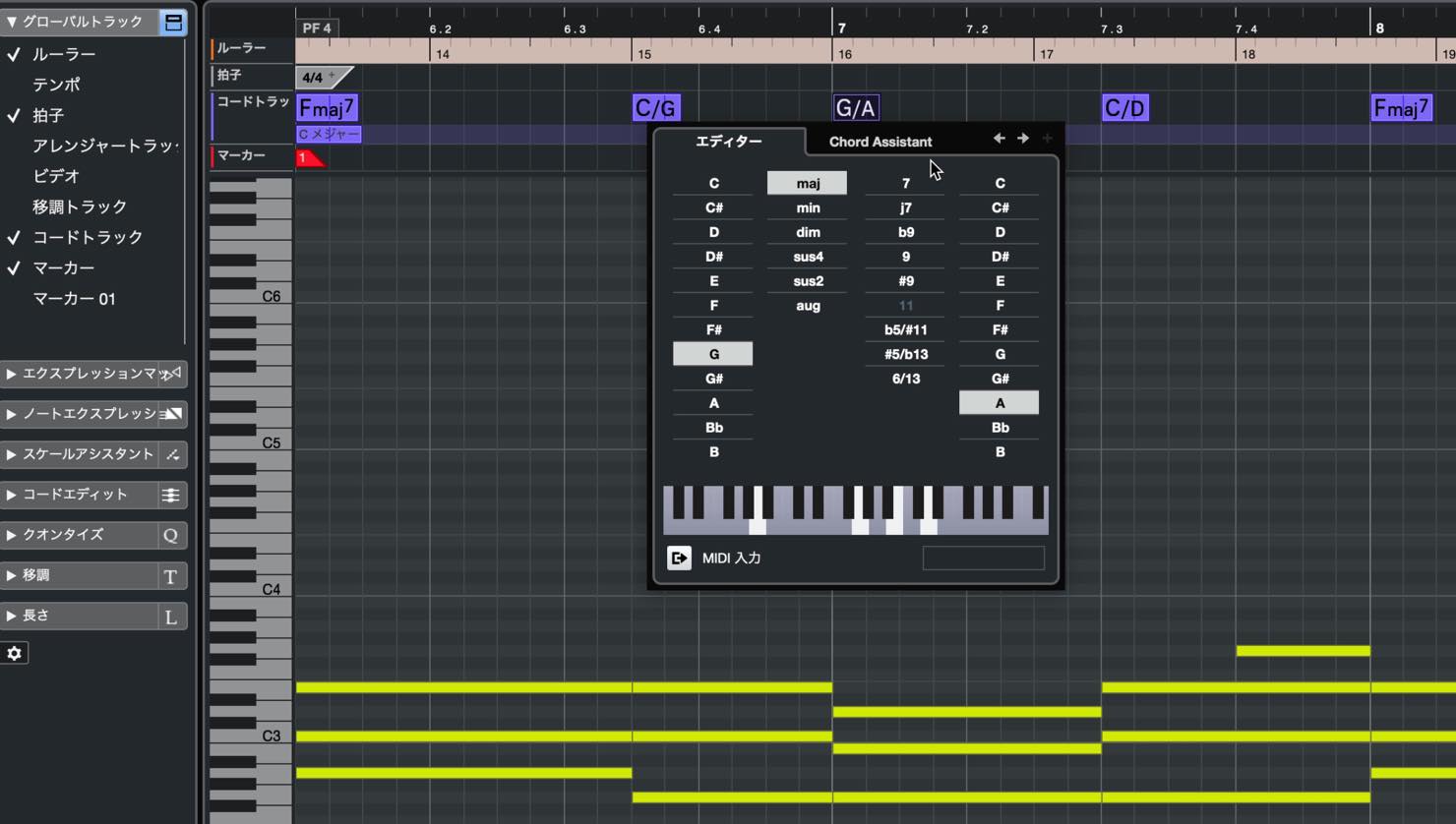The width and height of the screenshot is (1456, 824).
Task: Click the length L icon
Action: [171, 617]
